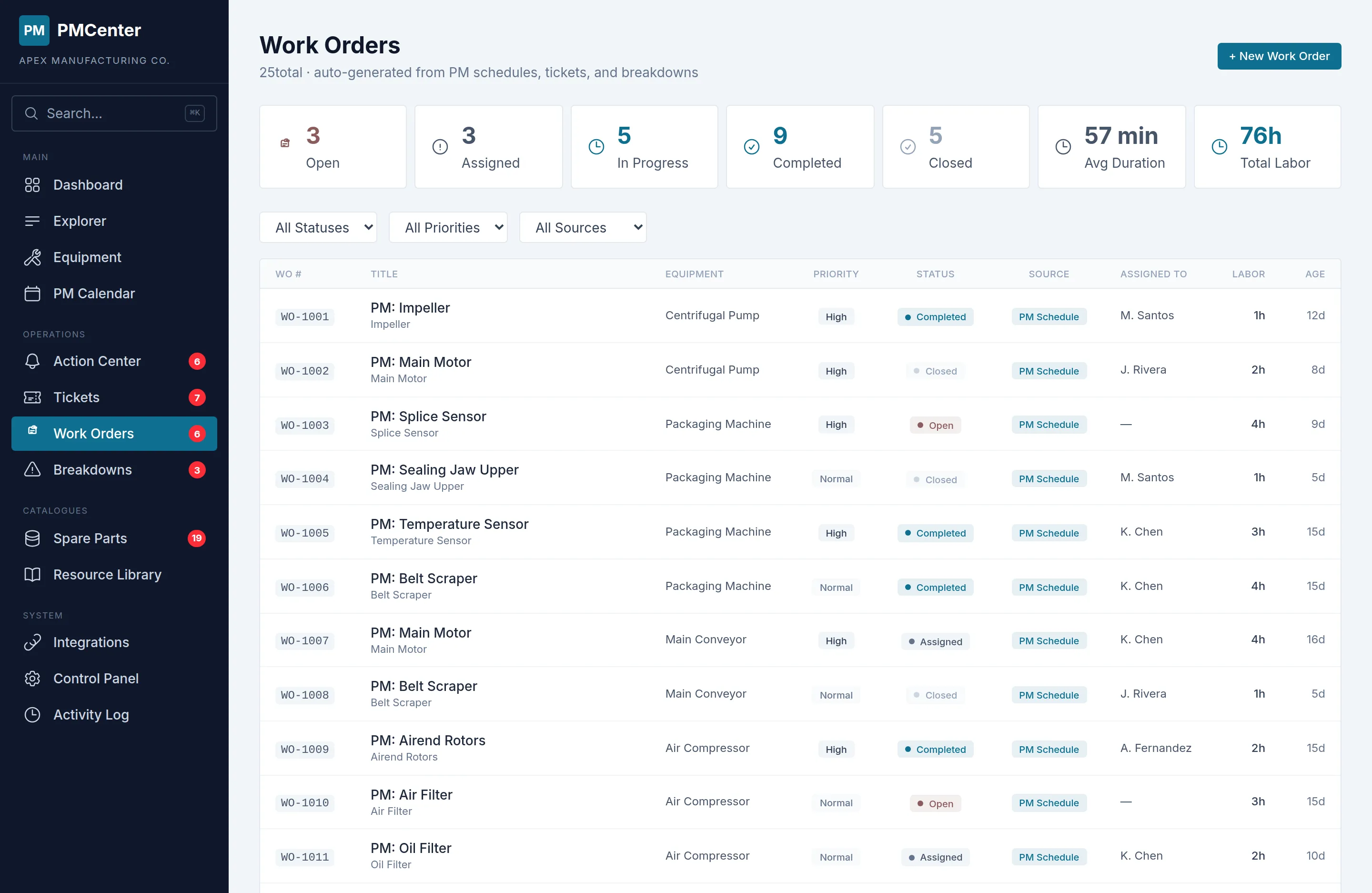The height and width of the screenshot is (893, 1372).
Task: Click the Action Center bell icon
Action: (32, 362)
